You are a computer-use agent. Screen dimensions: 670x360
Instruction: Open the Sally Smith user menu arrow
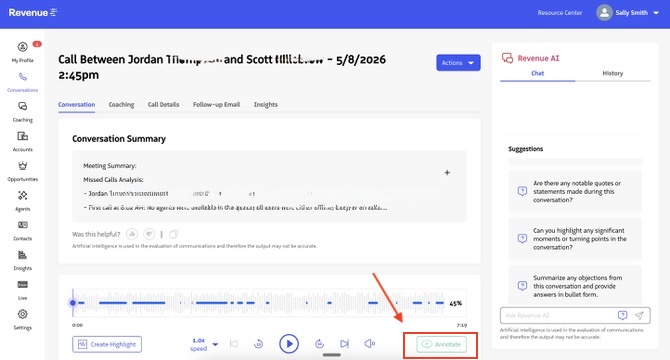tap(656, 13)
